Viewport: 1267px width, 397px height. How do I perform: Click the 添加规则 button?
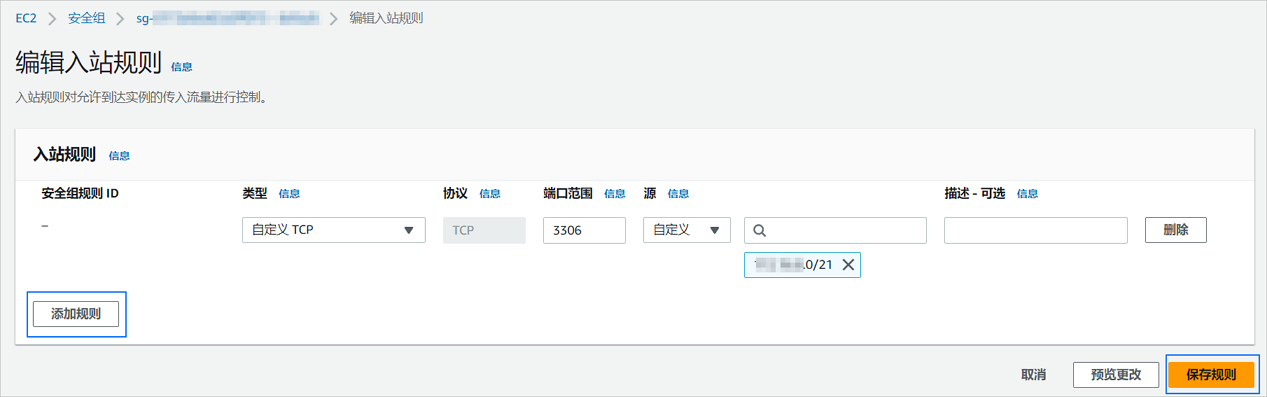tap(76, 314)
